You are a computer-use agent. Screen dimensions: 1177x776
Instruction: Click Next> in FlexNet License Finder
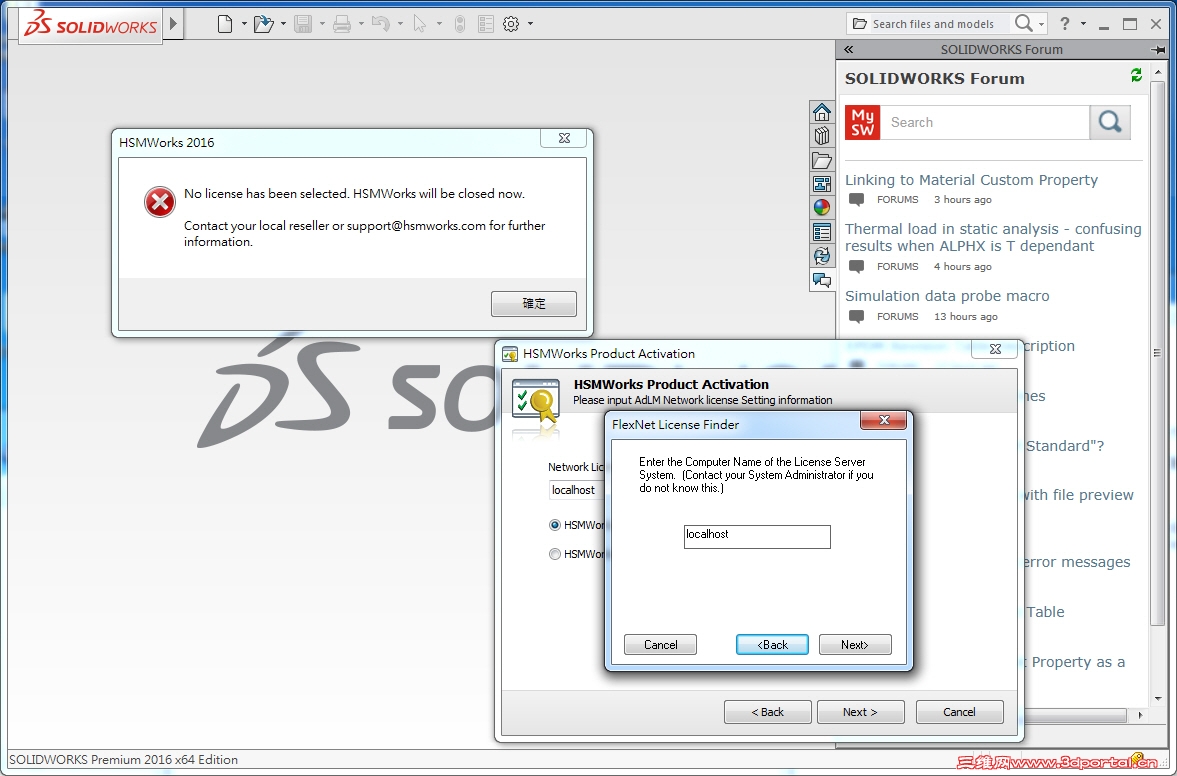855,645
